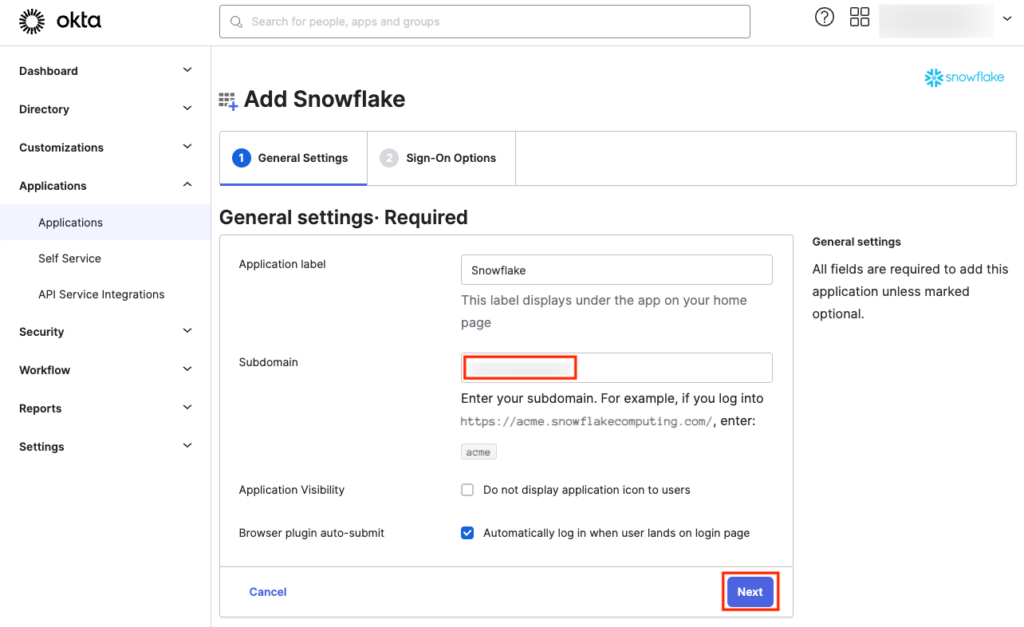Open the account dropdown at top right
The width and height of the screenshot is (1024, 627).
tap(1006, 17)
